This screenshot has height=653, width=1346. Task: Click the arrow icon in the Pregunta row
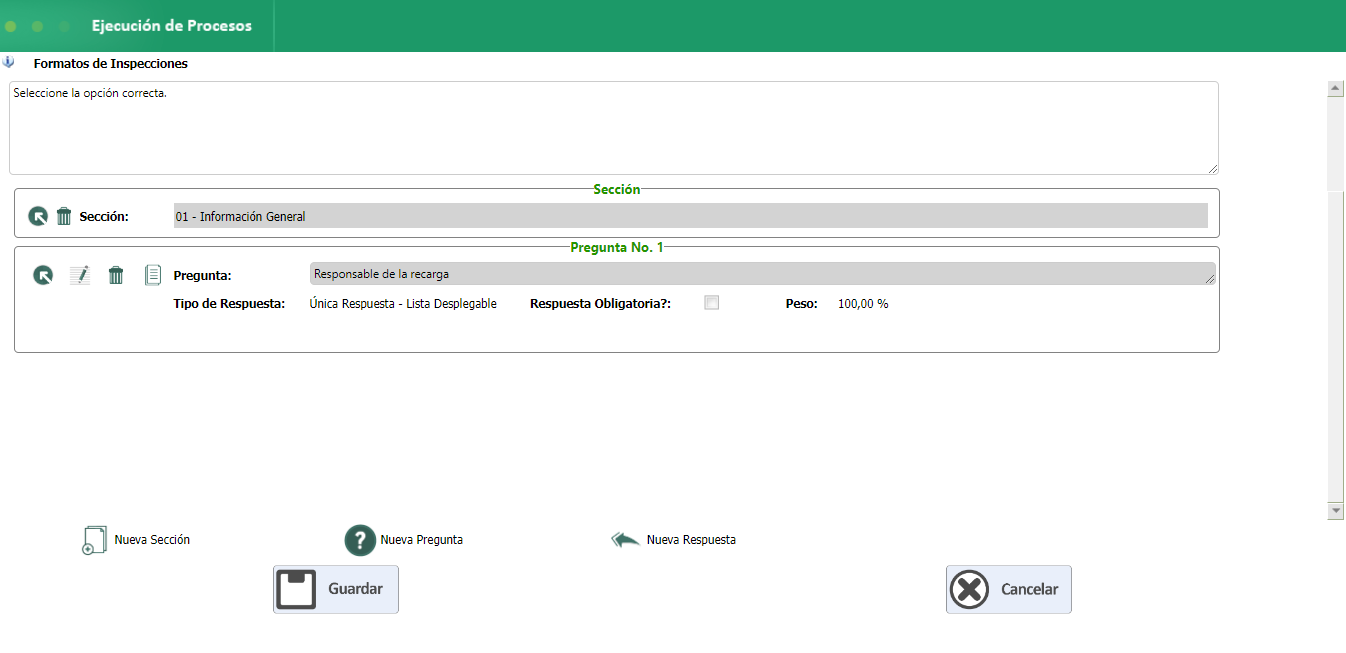(x=43, y=275)
